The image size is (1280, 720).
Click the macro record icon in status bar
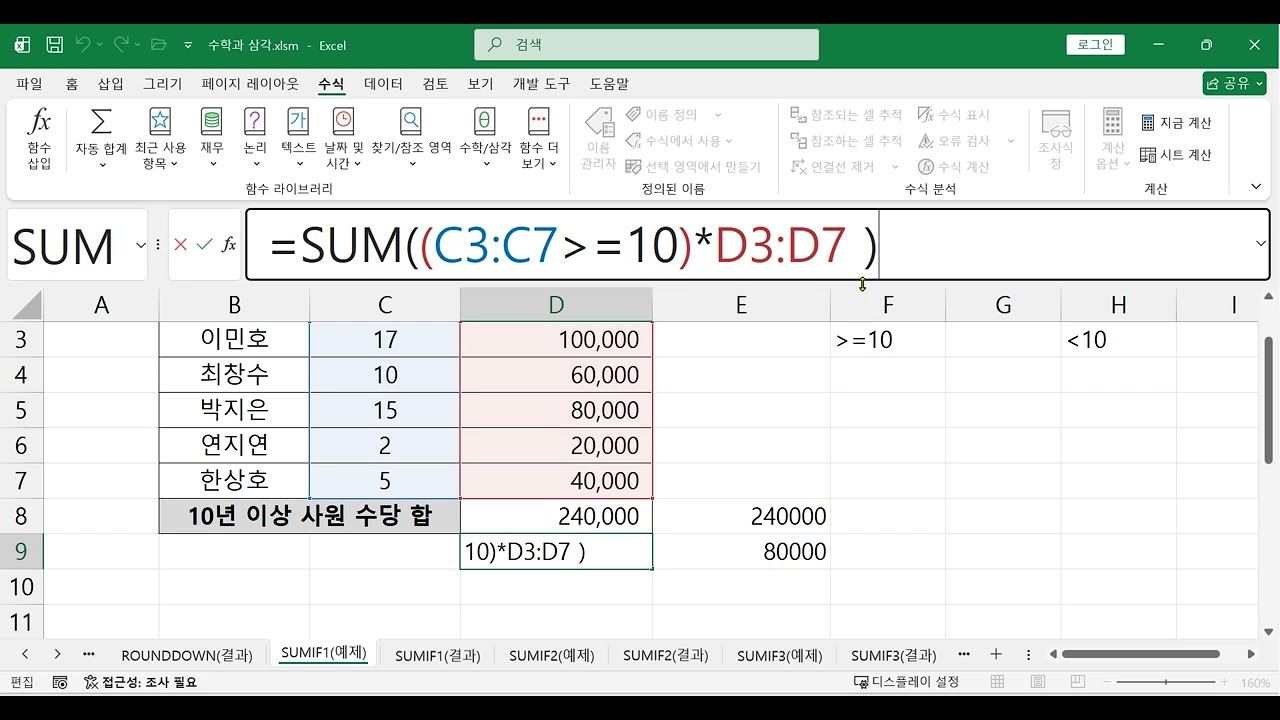60,682
